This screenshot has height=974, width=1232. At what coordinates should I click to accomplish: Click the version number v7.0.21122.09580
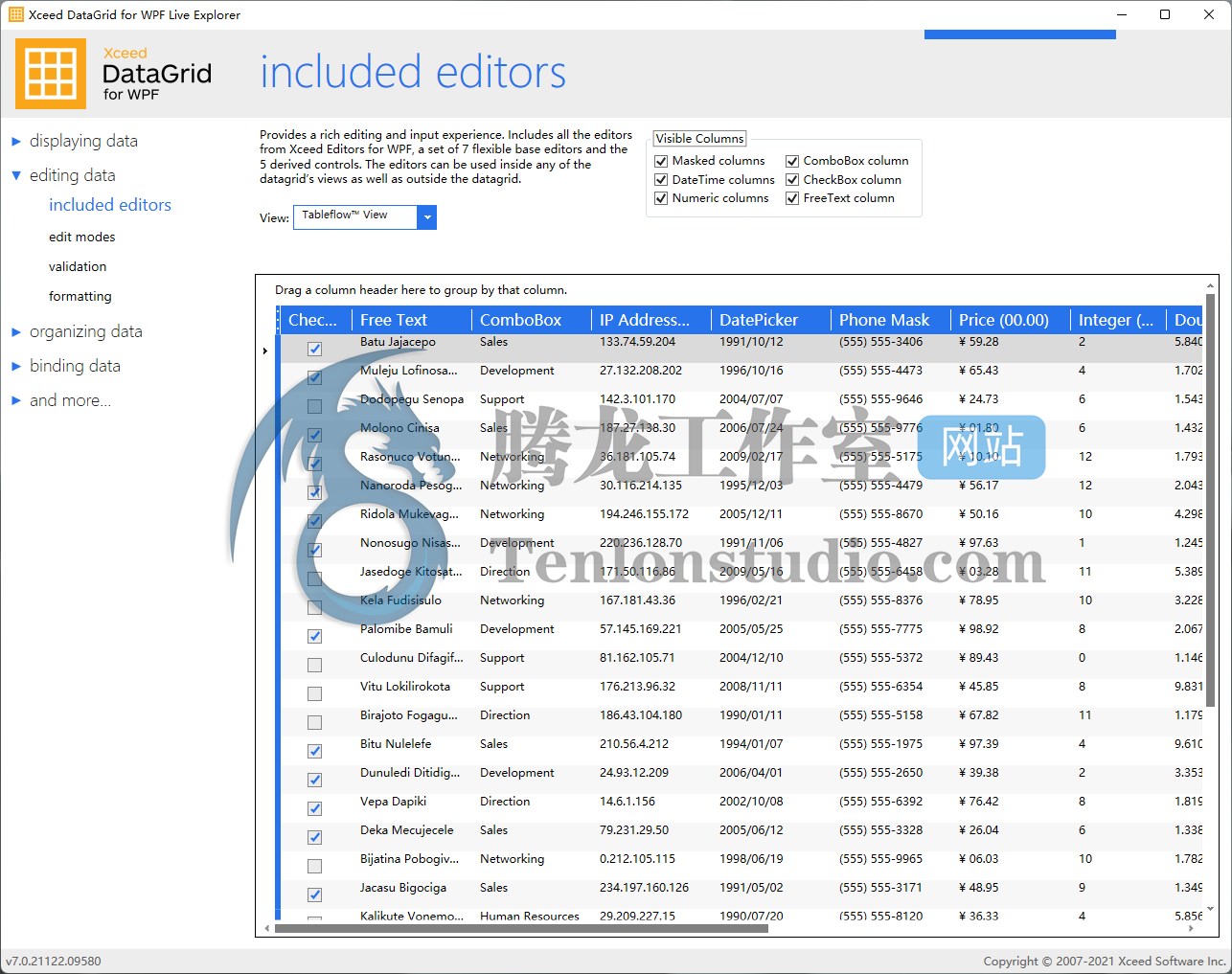(54, 961)
